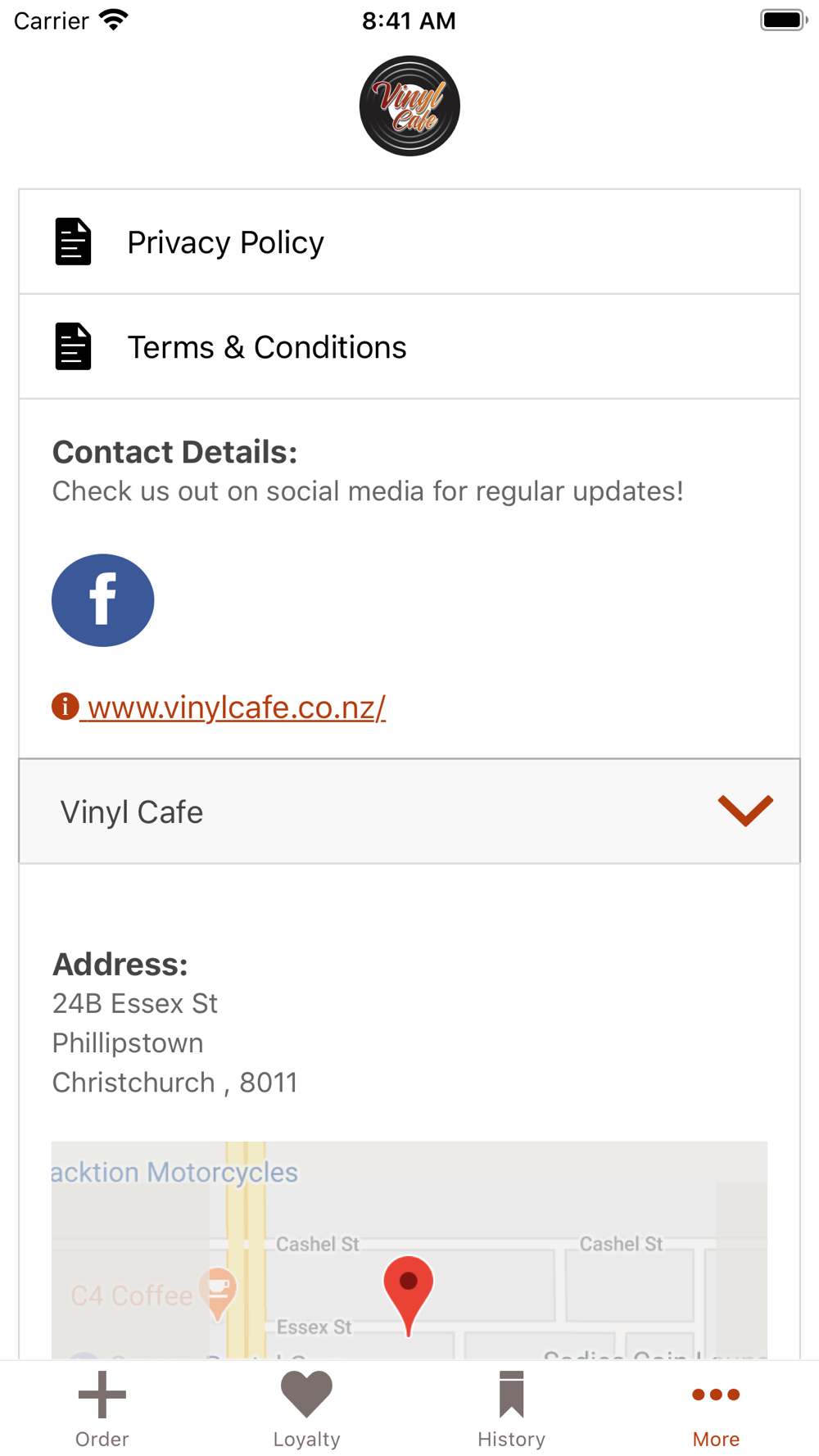Expand the Vinyl Cafe chevron arrow
This screenshot has height=1456, width=819.
click(745, 811)
